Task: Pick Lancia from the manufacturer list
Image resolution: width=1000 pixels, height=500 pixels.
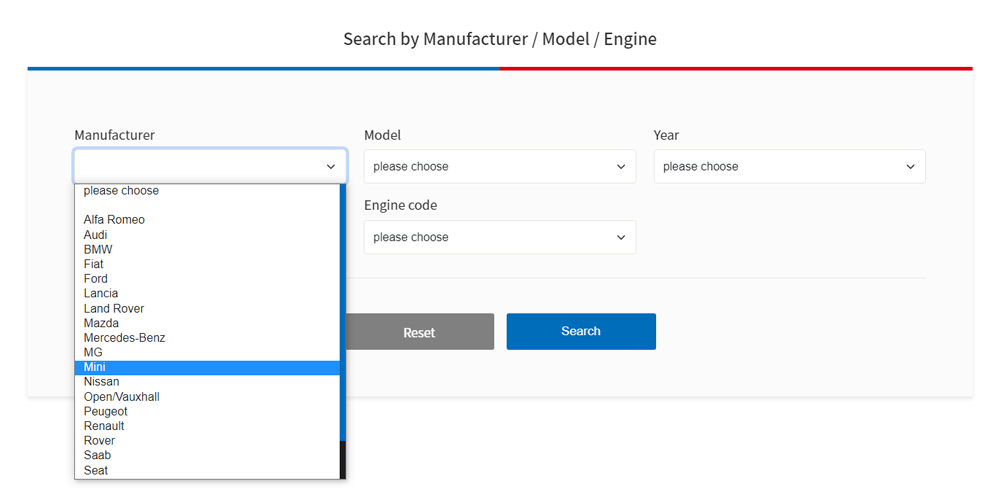Action: tap(207, 293)
